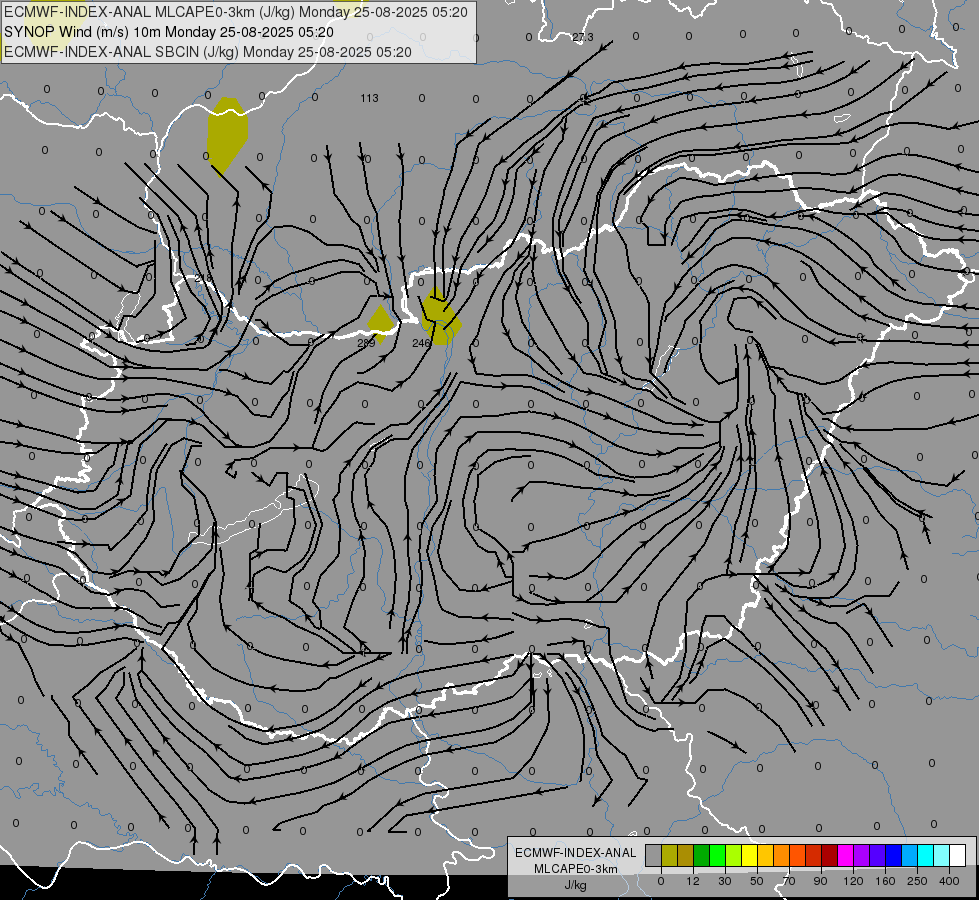Choose the pure blue swatch at 160
This screenshot has height=900, width=979.
893,855
